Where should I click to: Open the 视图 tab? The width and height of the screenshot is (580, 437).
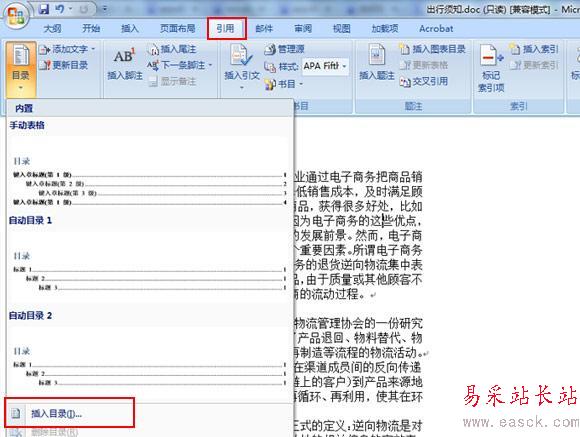tap(341, 28)
